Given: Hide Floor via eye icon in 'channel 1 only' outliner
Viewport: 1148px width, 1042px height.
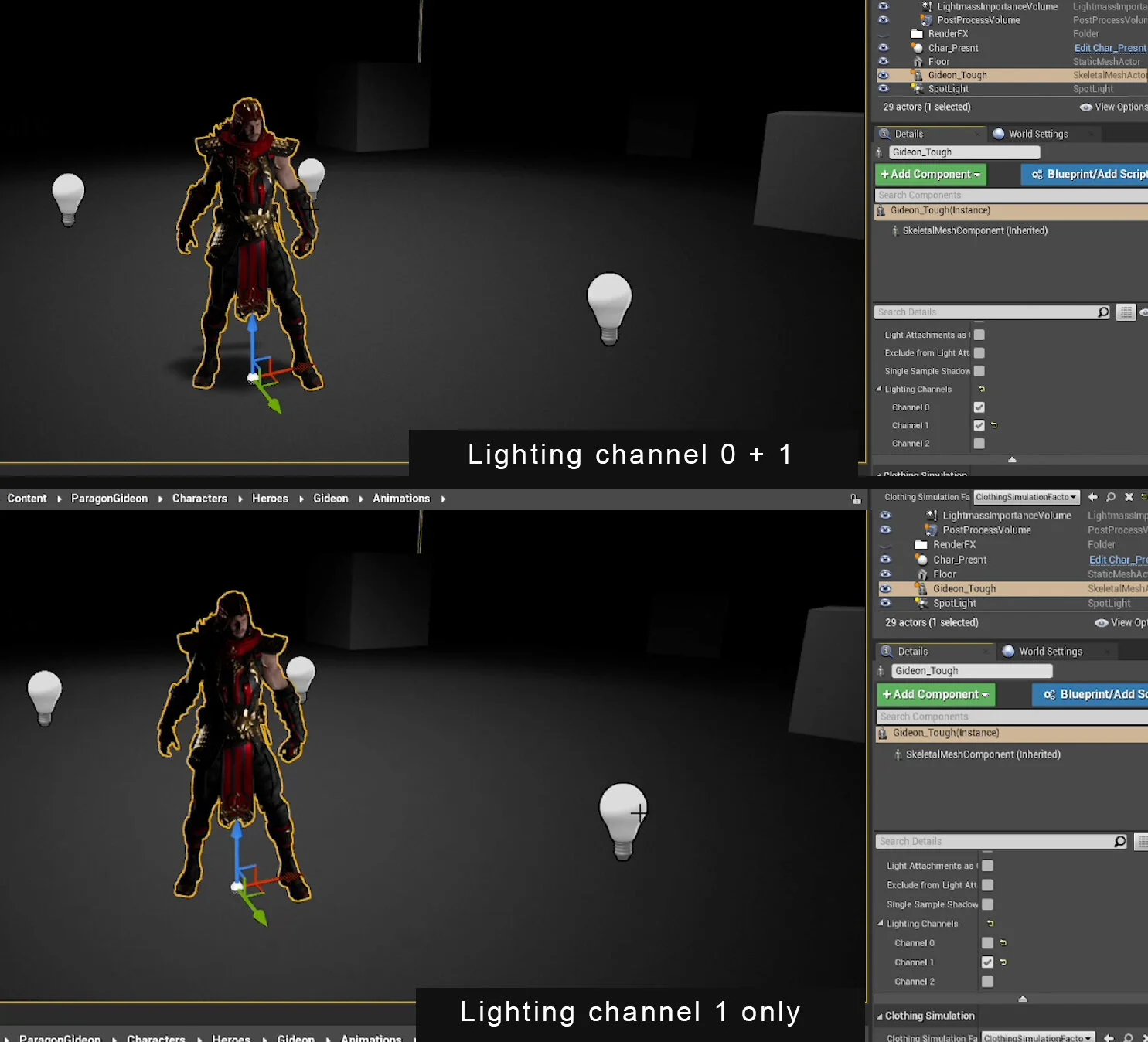Looking at the screenshot, I should tap(886, 574).
